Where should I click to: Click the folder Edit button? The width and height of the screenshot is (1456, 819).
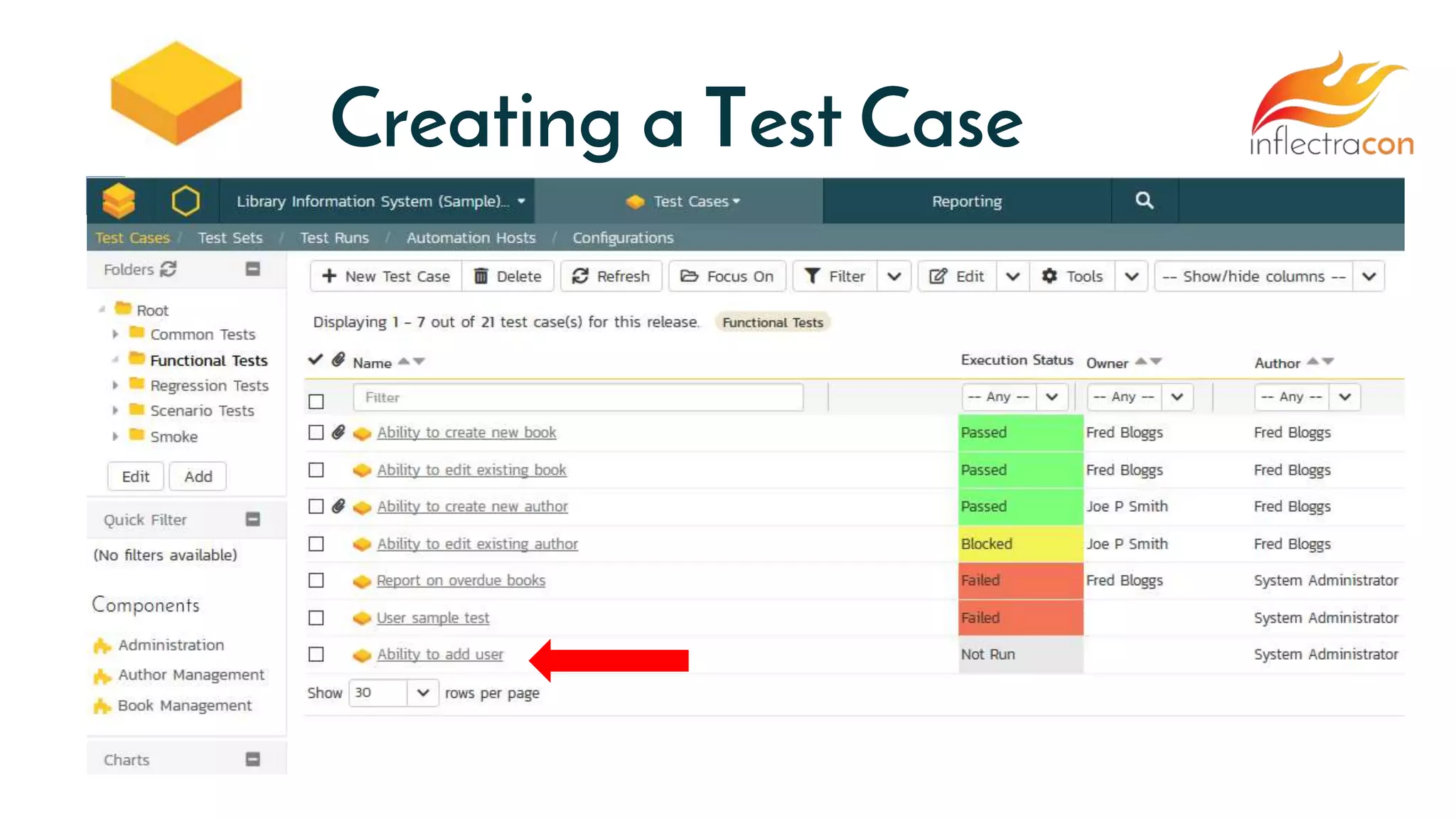[135, 476]
